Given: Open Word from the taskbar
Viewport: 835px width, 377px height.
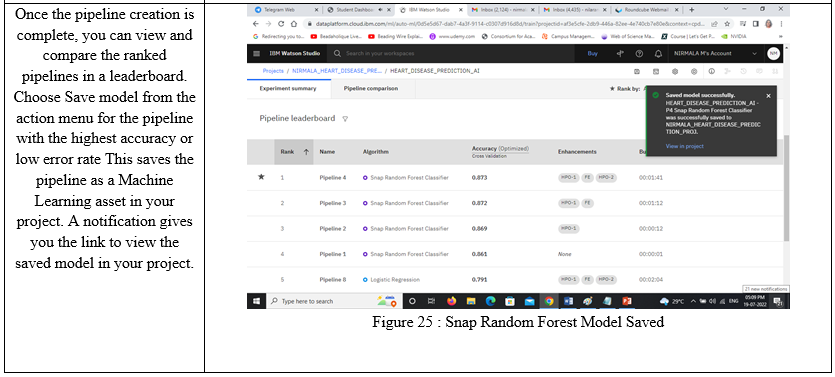Looking at the screenshot, I should 568,301.
